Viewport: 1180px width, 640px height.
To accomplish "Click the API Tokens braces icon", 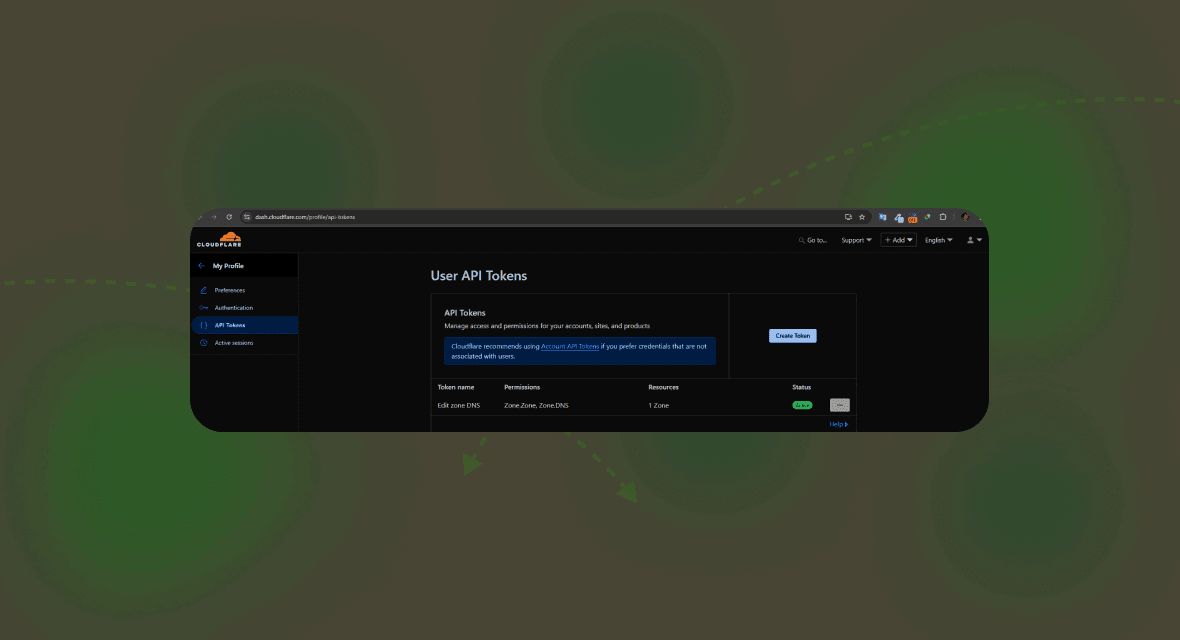I will 203,325.
